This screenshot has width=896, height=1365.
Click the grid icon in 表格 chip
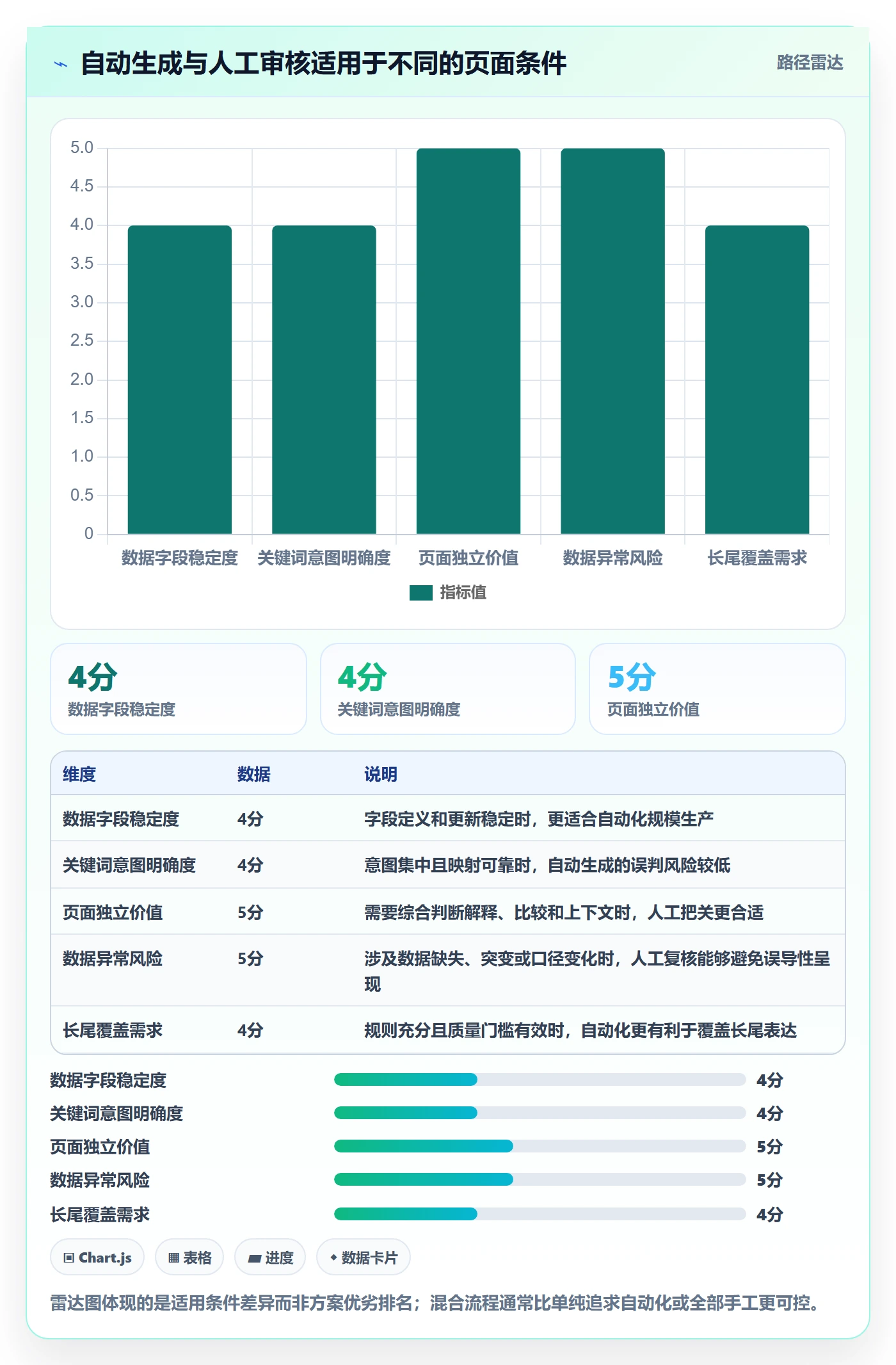coord(173,1258)
